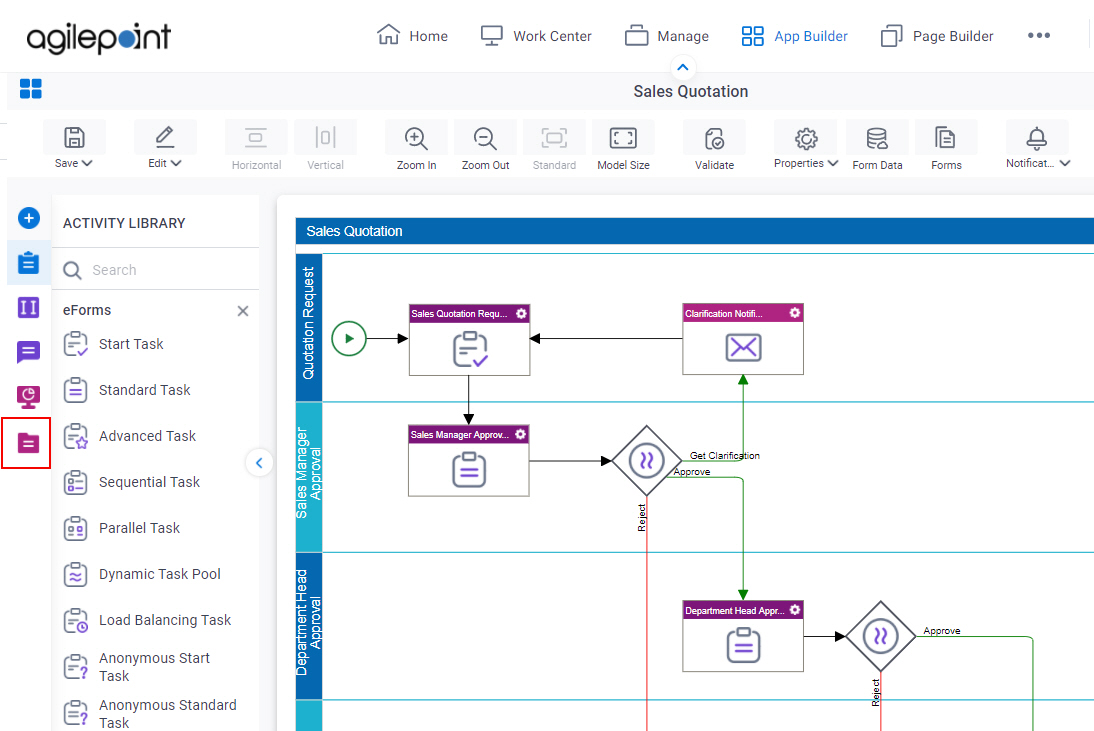Select the Department Head decision diamond
The width and height of the screenshot is (1094, 731).
(881, 636)
